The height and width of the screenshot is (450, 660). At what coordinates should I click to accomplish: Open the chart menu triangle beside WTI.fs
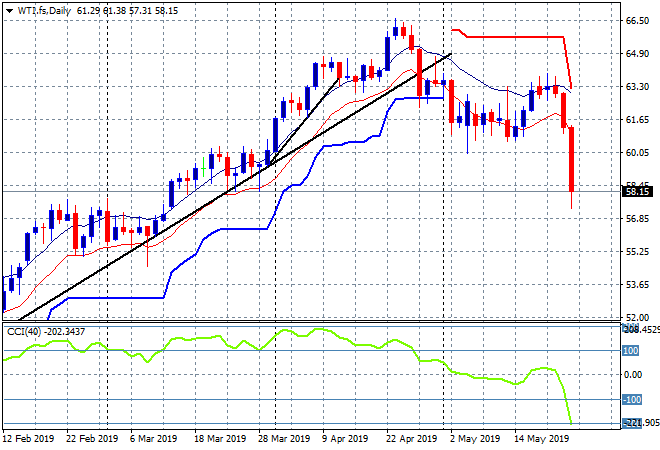coord(9,11)
